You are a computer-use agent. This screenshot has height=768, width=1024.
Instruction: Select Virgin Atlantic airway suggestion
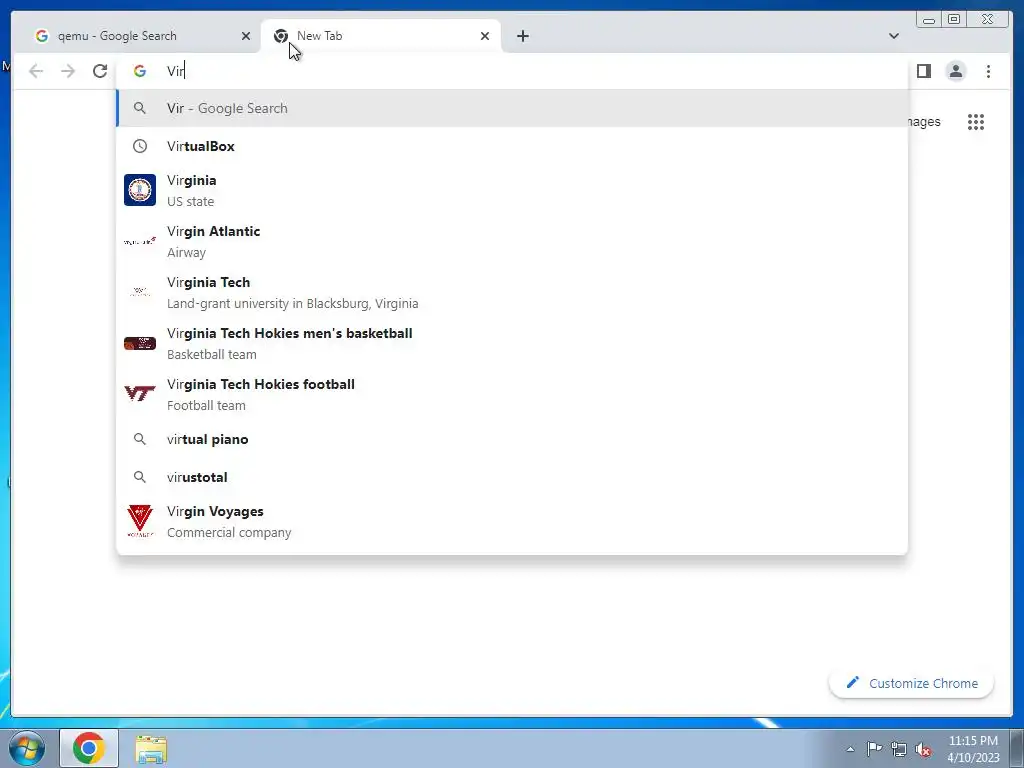513,241
